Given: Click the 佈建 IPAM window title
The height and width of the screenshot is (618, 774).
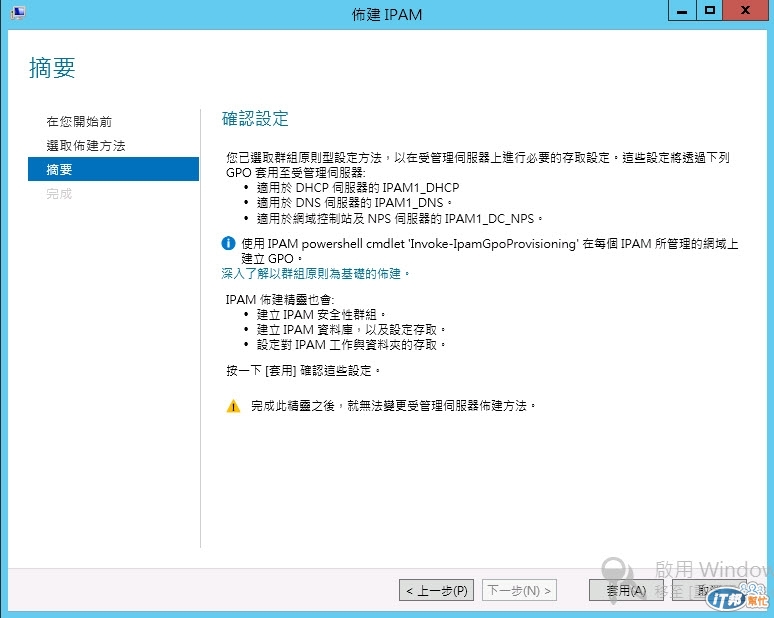Looking at the screenshot, I should click(387, 14).
